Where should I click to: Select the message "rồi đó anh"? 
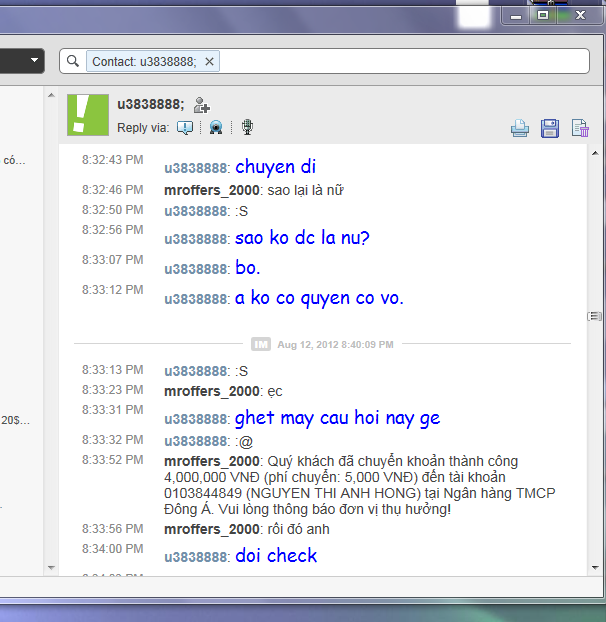[298, 529]
